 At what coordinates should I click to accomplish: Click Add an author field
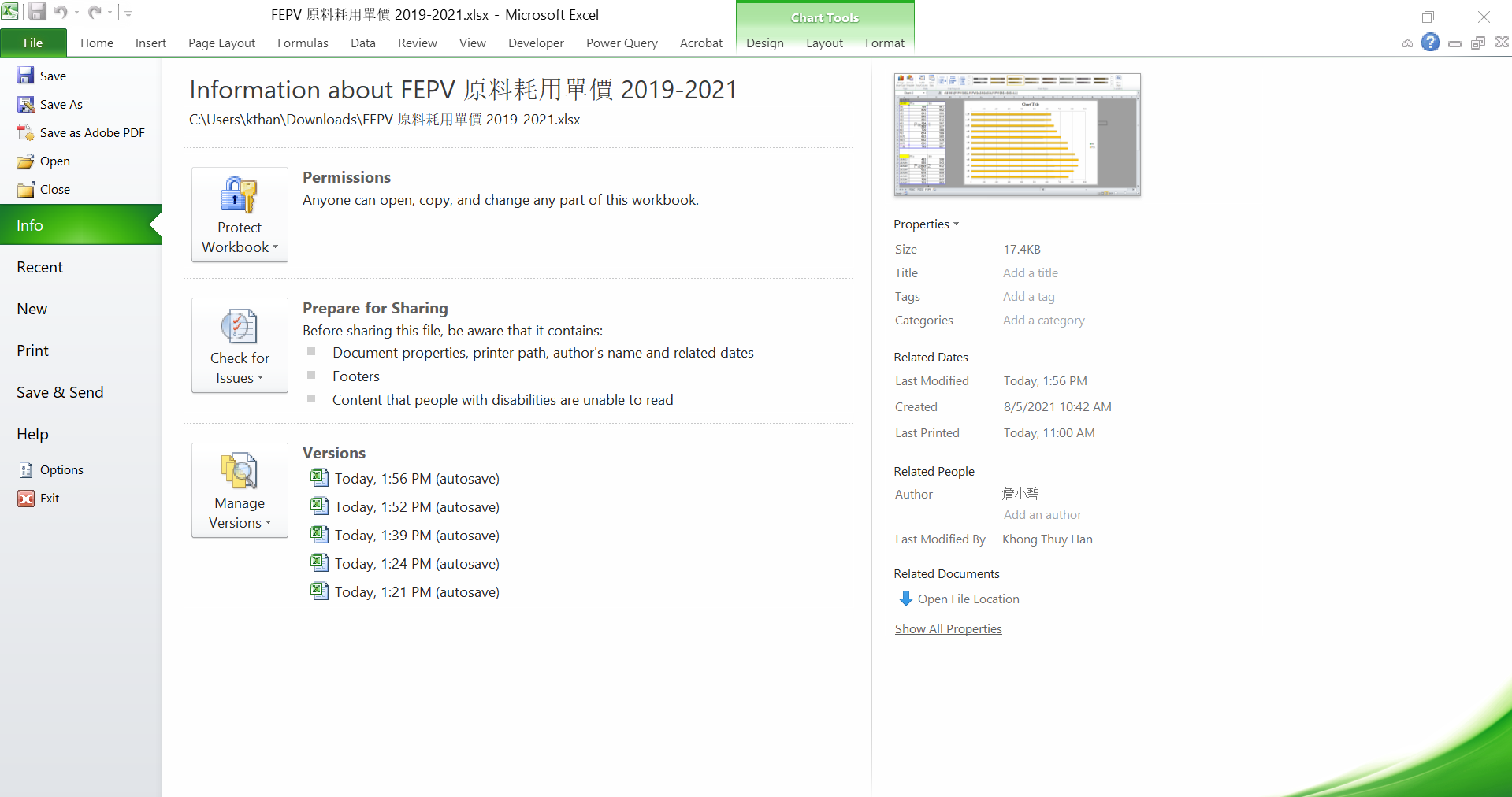(x=1042, y=514)
